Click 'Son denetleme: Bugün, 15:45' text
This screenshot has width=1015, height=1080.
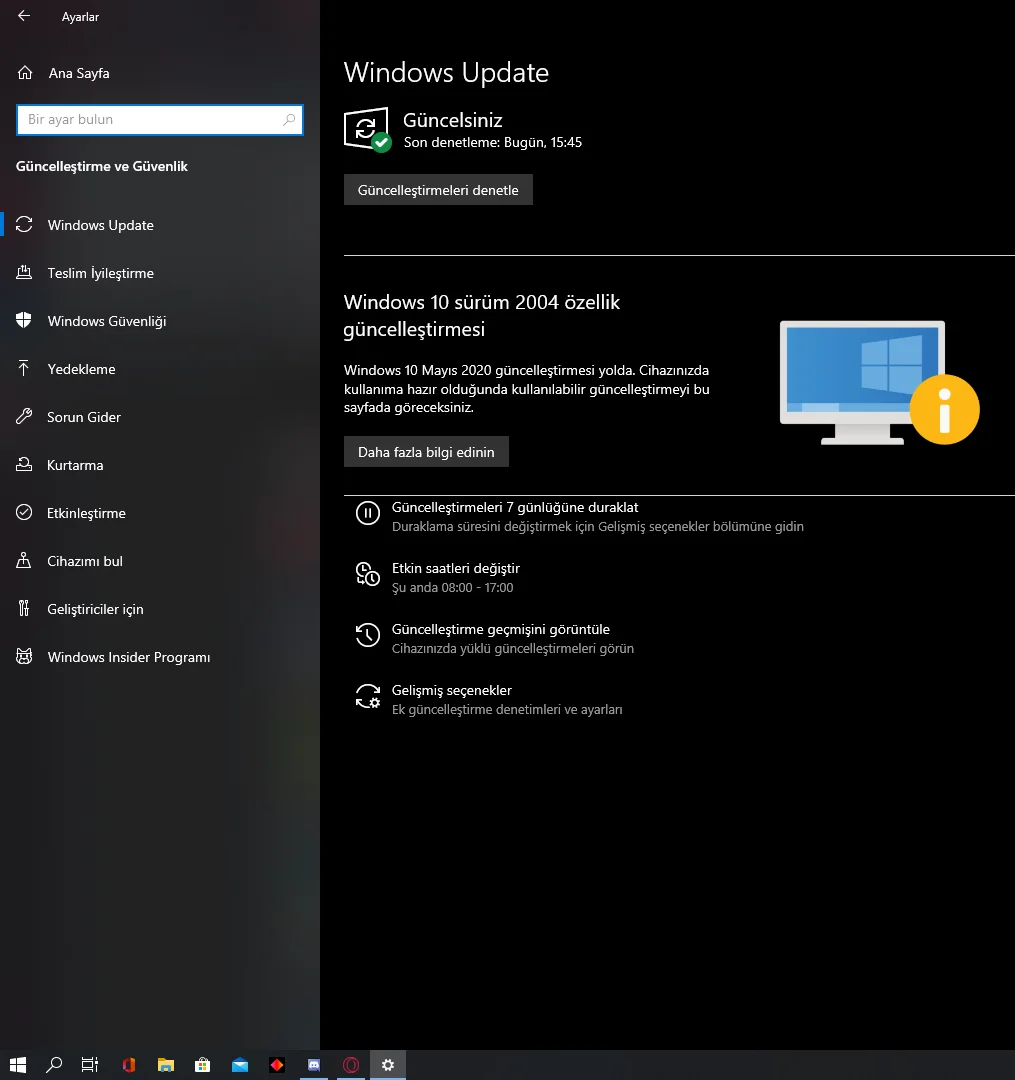[x=492, y=143]
